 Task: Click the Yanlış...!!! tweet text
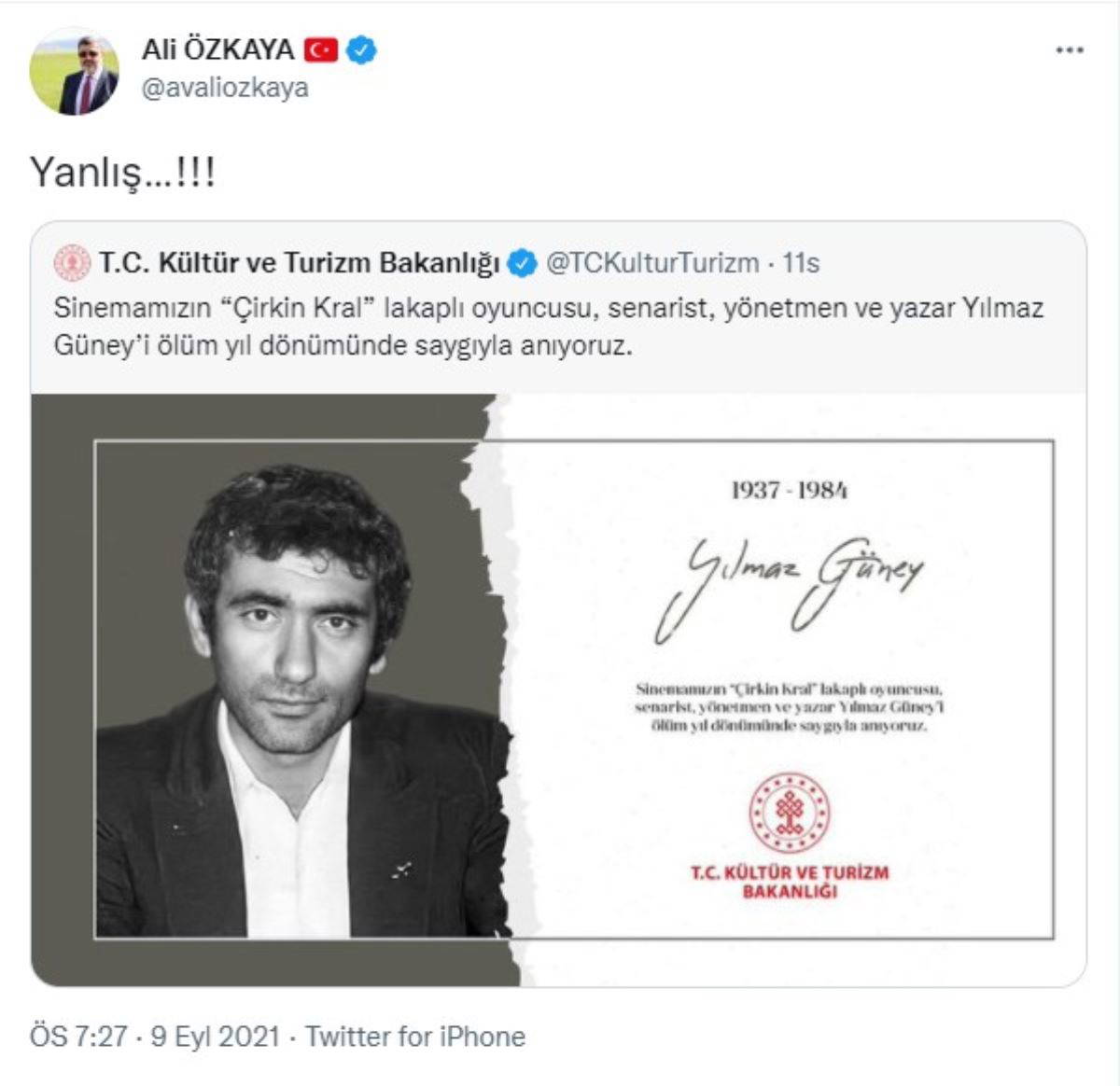tap(122, 172)
